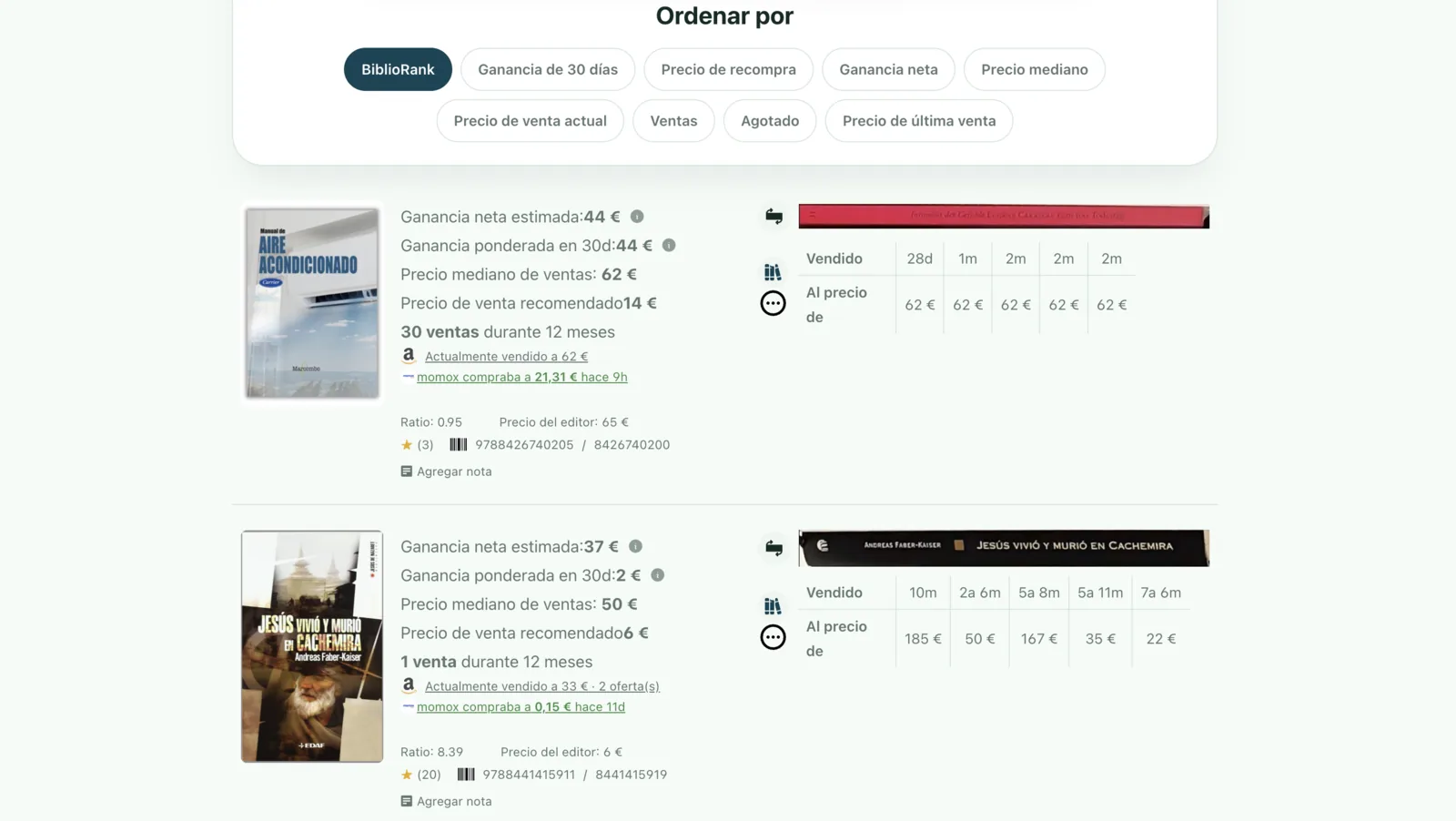Image resolution: width=1456 pixels, height=821 pixels.
Task: Click the Amazon logo for Aire Acondicionado
Action: click(x=409, y=356)
